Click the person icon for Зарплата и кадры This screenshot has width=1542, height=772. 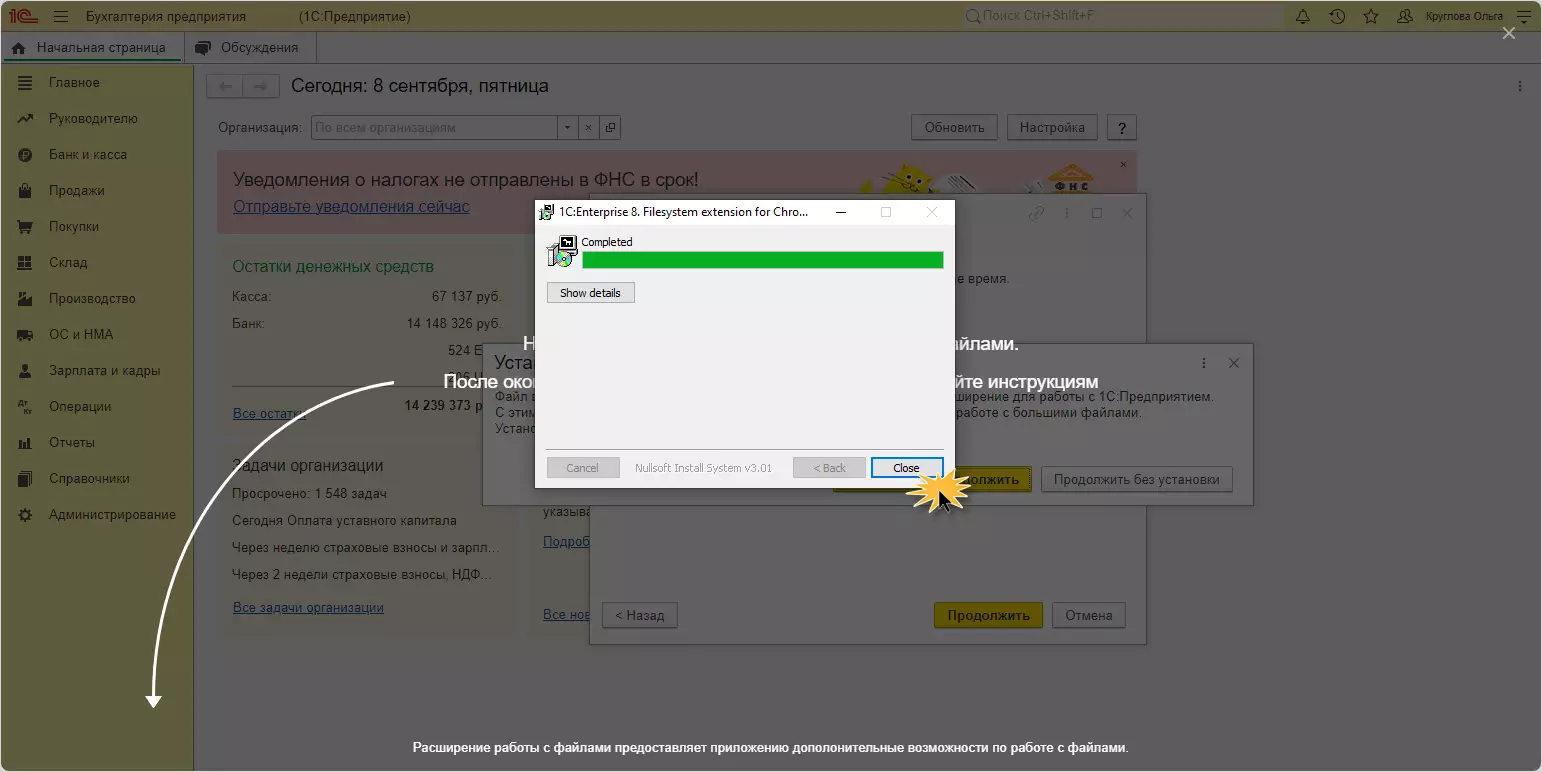(x=26, y=371)
